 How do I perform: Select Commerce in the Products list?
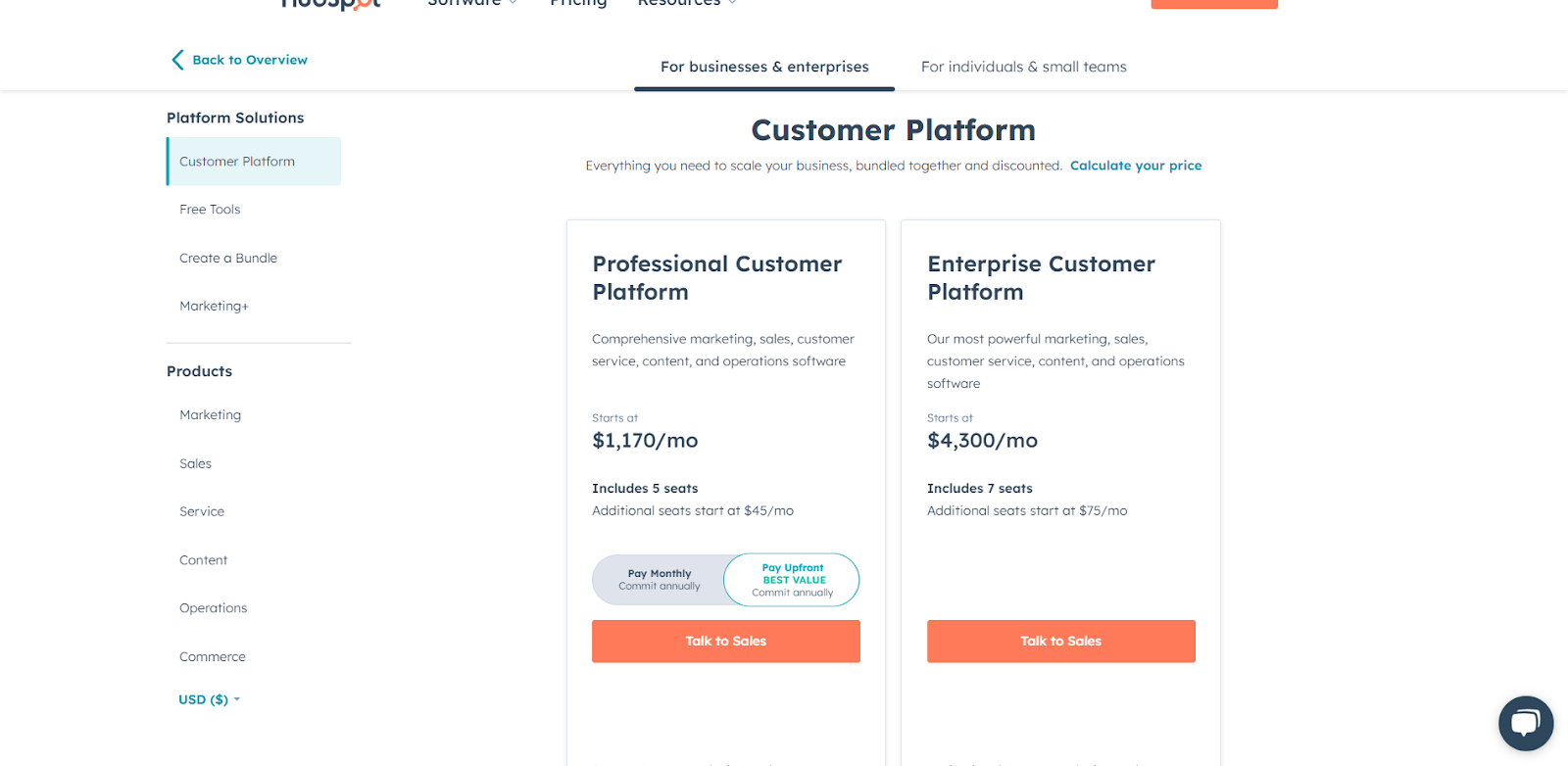pos(212,656)
